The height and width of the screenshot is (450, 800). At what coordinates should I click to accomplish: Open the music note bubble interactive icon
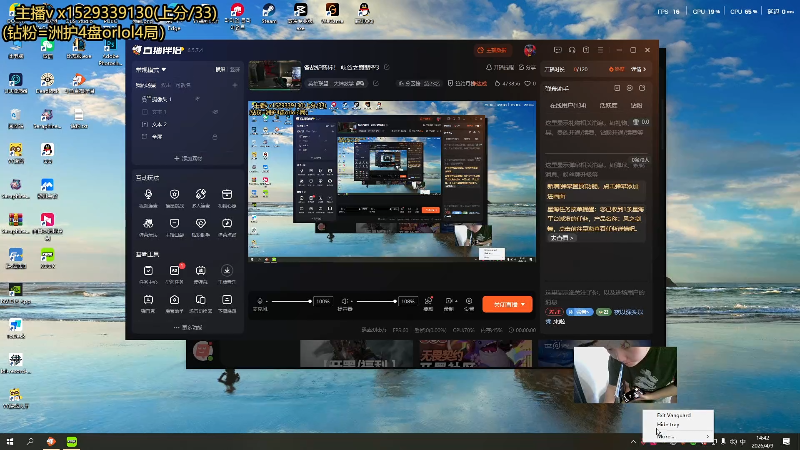point(227,223)
